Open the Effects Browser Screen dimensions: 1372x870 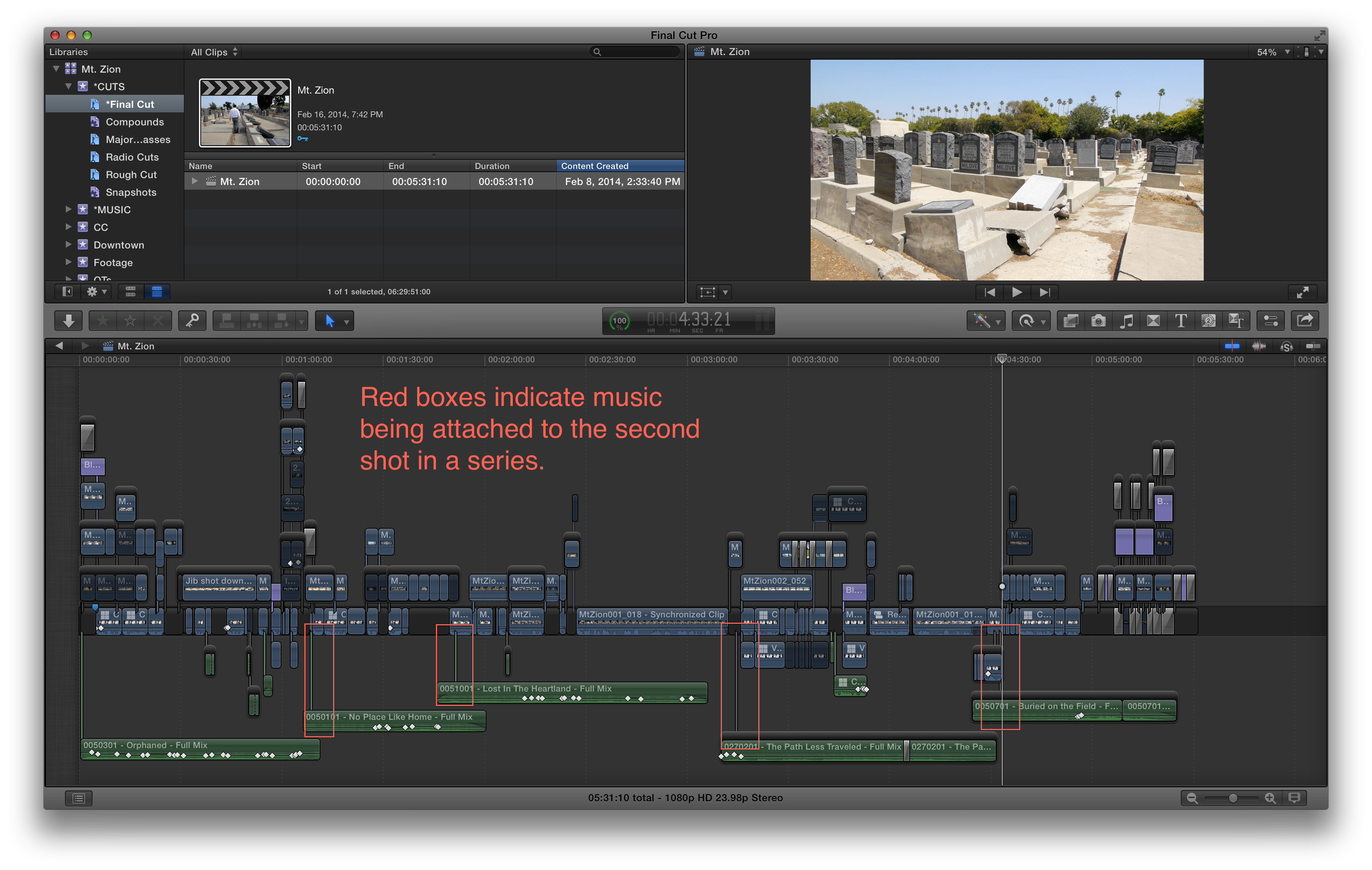click(1071, 321)
